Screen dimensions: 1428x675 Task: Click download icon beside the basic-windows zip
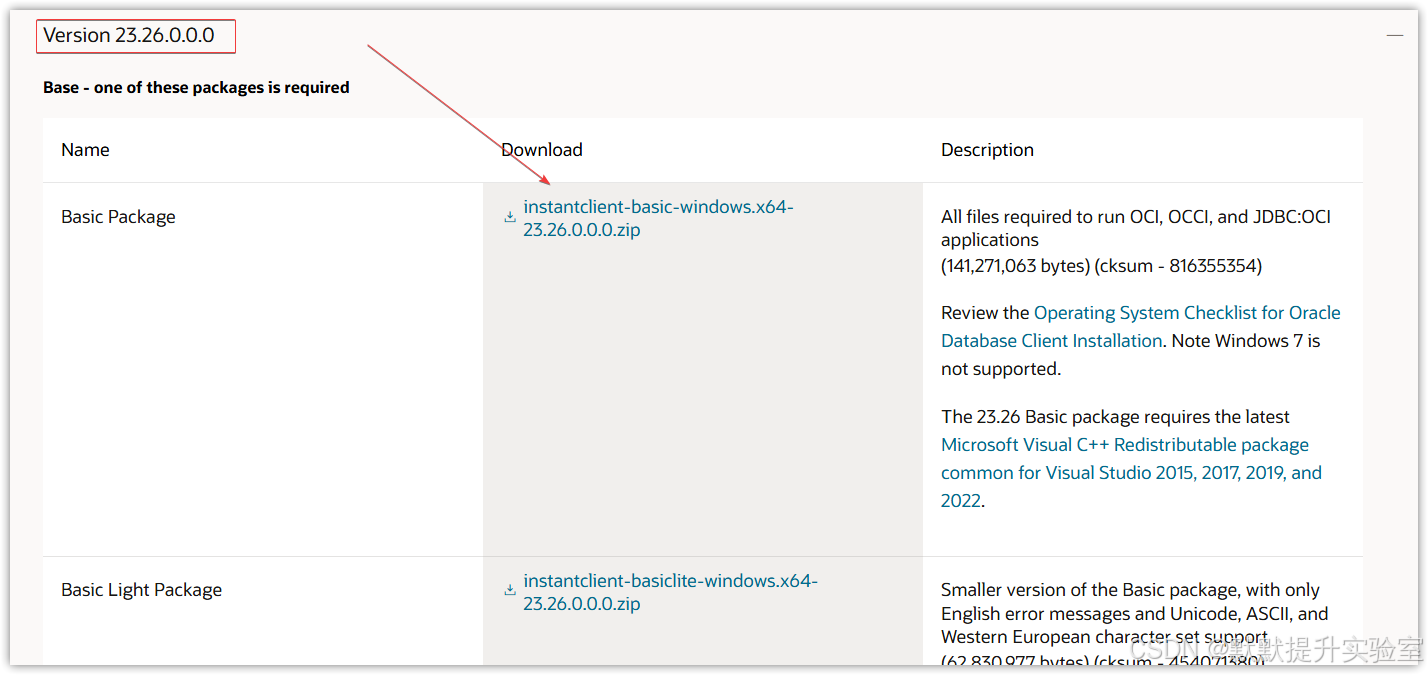(510, 216)
